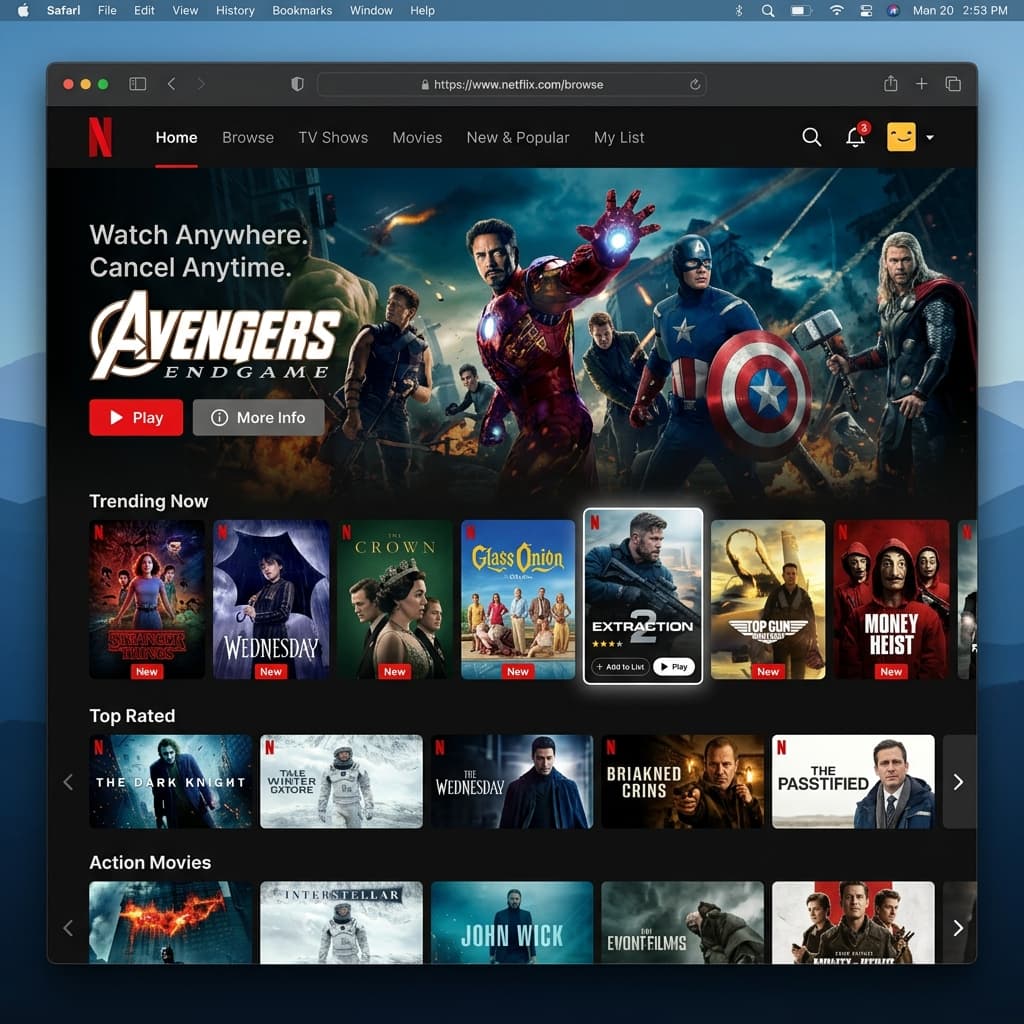Viewport: 1024px width, 1024px height.
Task: Switch to TV Shows tab
Action: click(x=333, y=138)
